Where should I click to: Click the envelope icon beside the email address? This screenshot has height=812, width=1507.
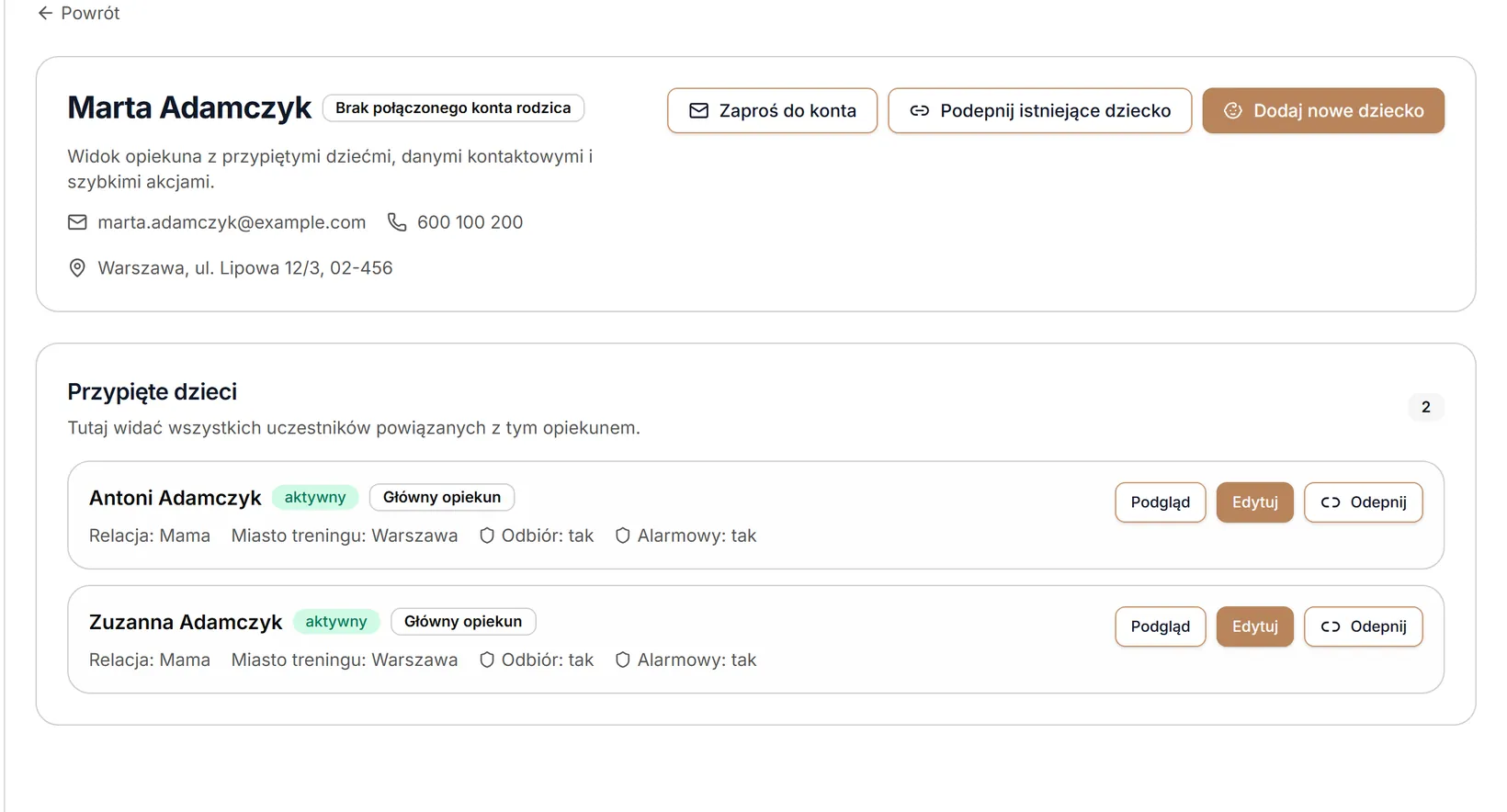coord(77,222)
